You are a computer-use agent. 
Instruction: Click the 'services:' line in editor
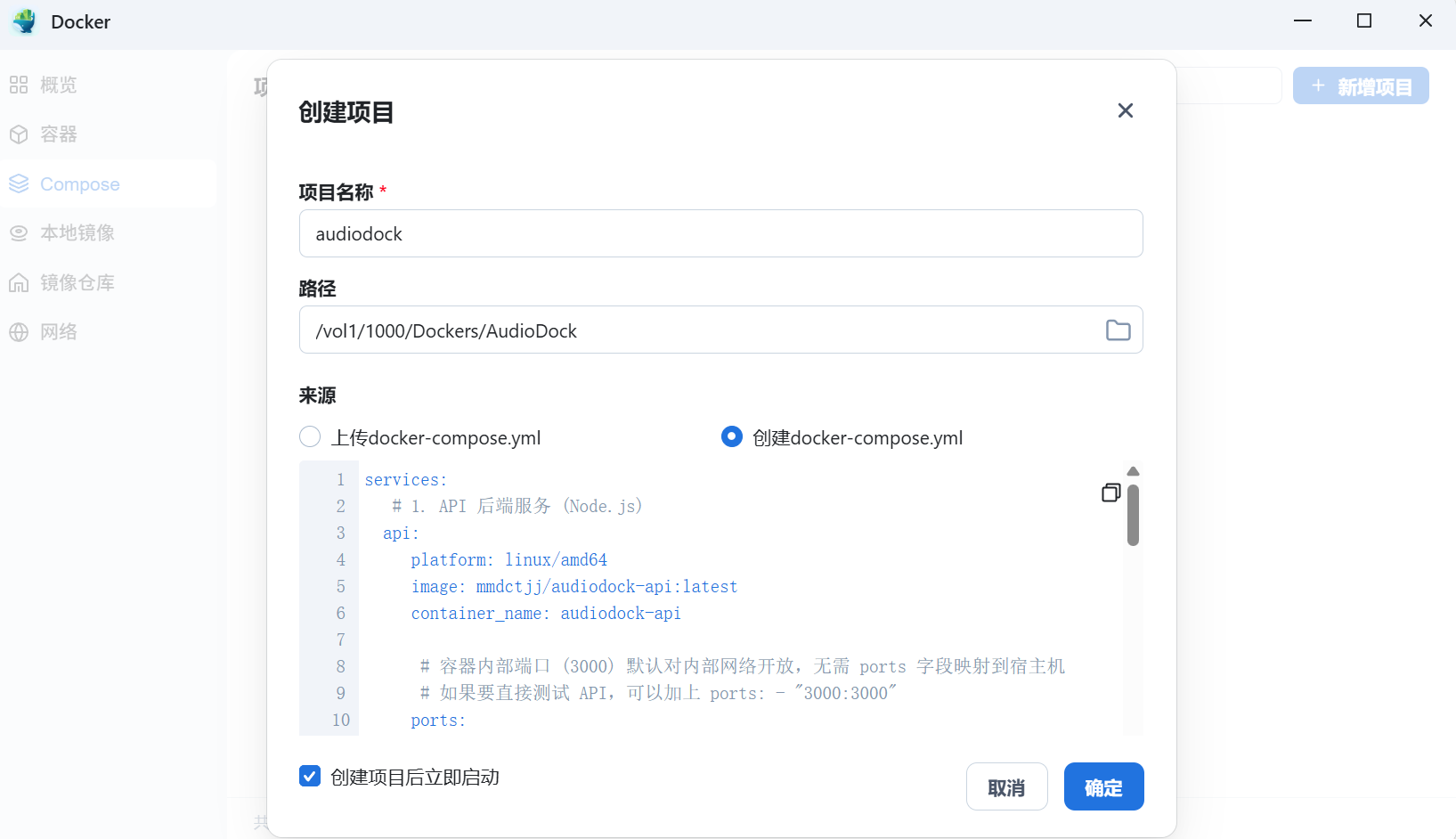(x=406, y=480)
